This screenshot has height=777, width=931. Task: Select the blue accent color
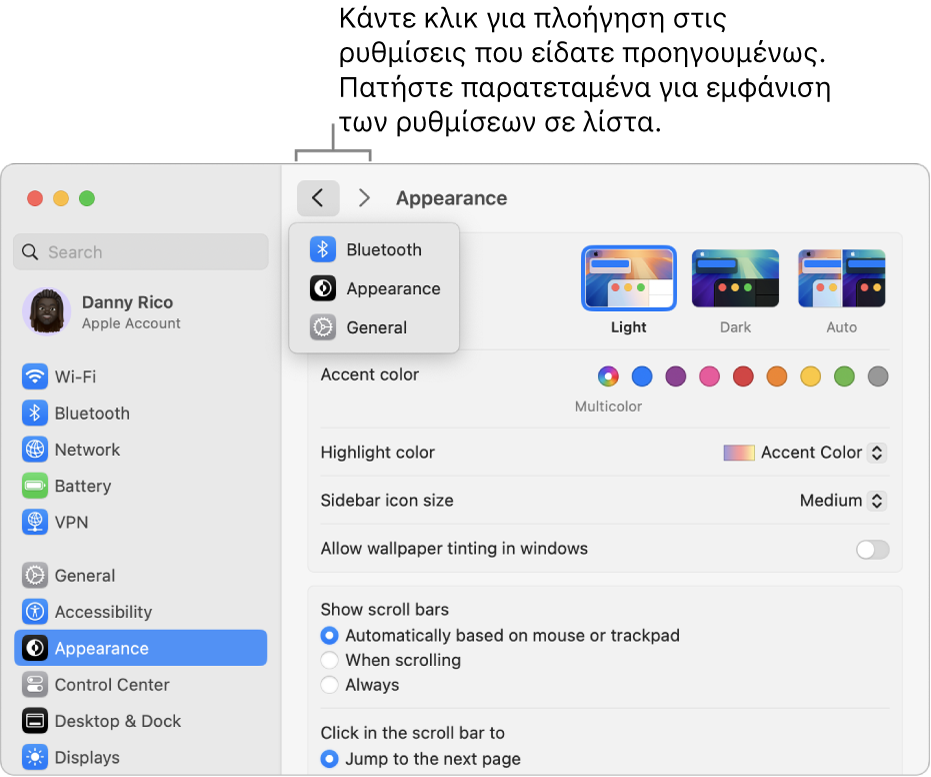pos(642,376)
